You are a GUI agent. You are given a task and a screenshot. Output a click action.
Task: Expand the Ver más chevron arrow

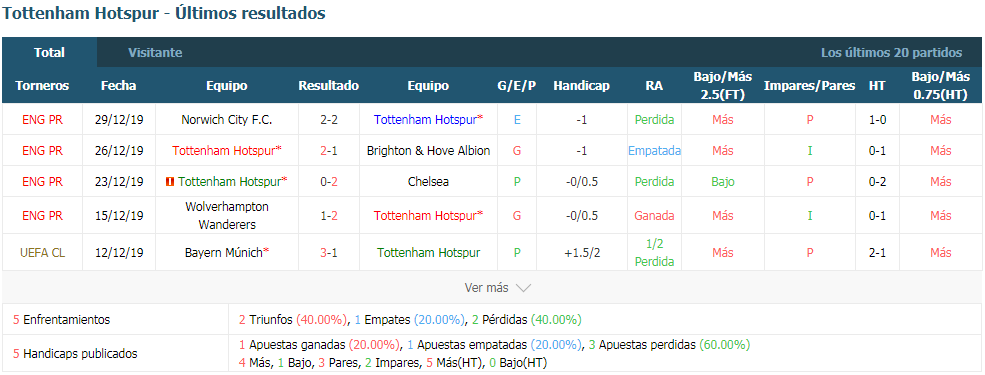[523, 288]
